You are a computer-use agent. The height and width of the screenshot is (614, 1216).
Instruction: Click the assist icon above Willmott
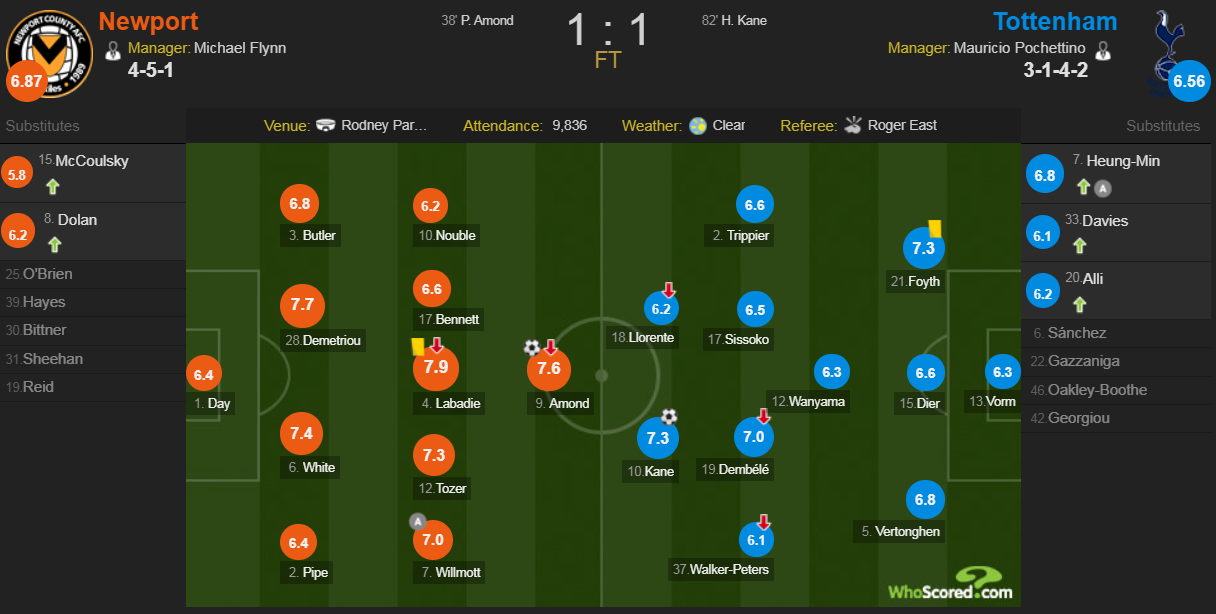[x=417, y=521]
